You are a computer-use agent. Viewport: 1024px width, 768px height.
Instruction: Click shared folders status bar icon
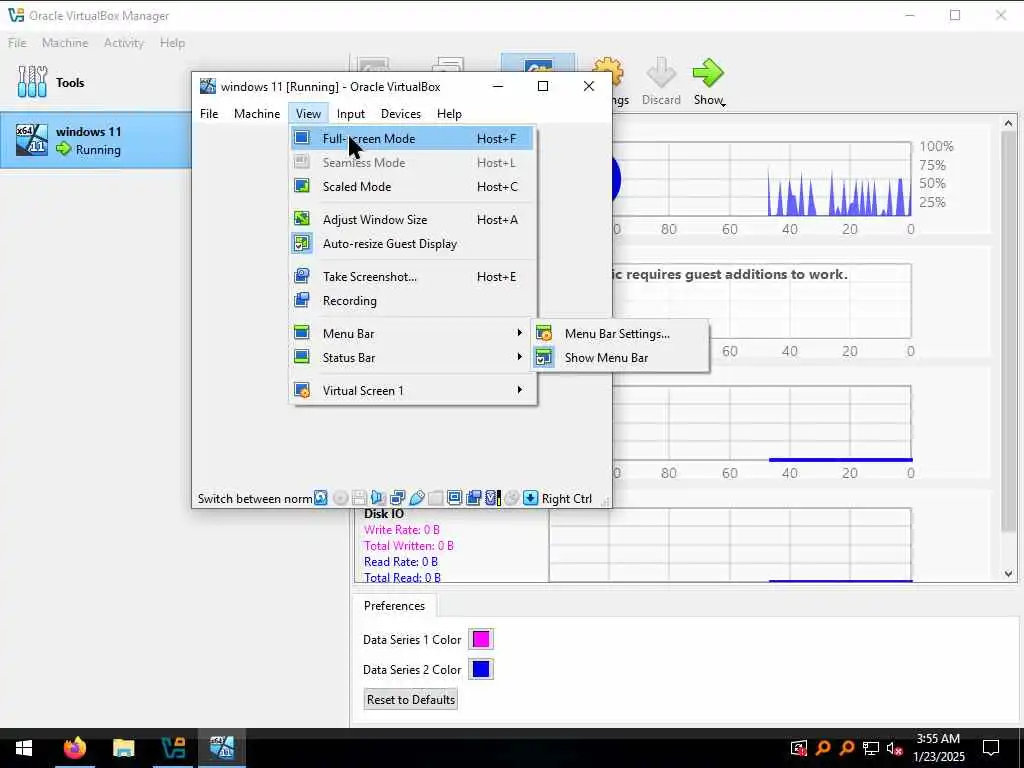[x=436, y=498]
